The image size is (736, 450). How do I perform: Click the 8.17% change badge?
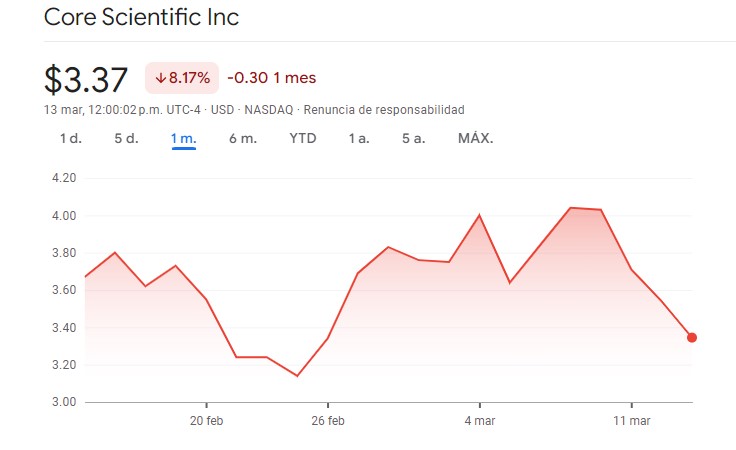click(x=182, y=77)
